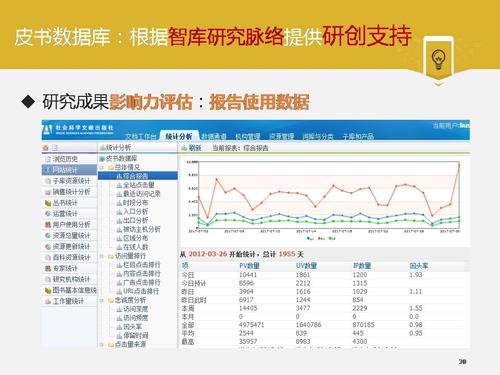The height and width of the screenshot is (375, 500).
Task: Click the lightbulb icon on the slide banner
Action: [x=438, y=59]
